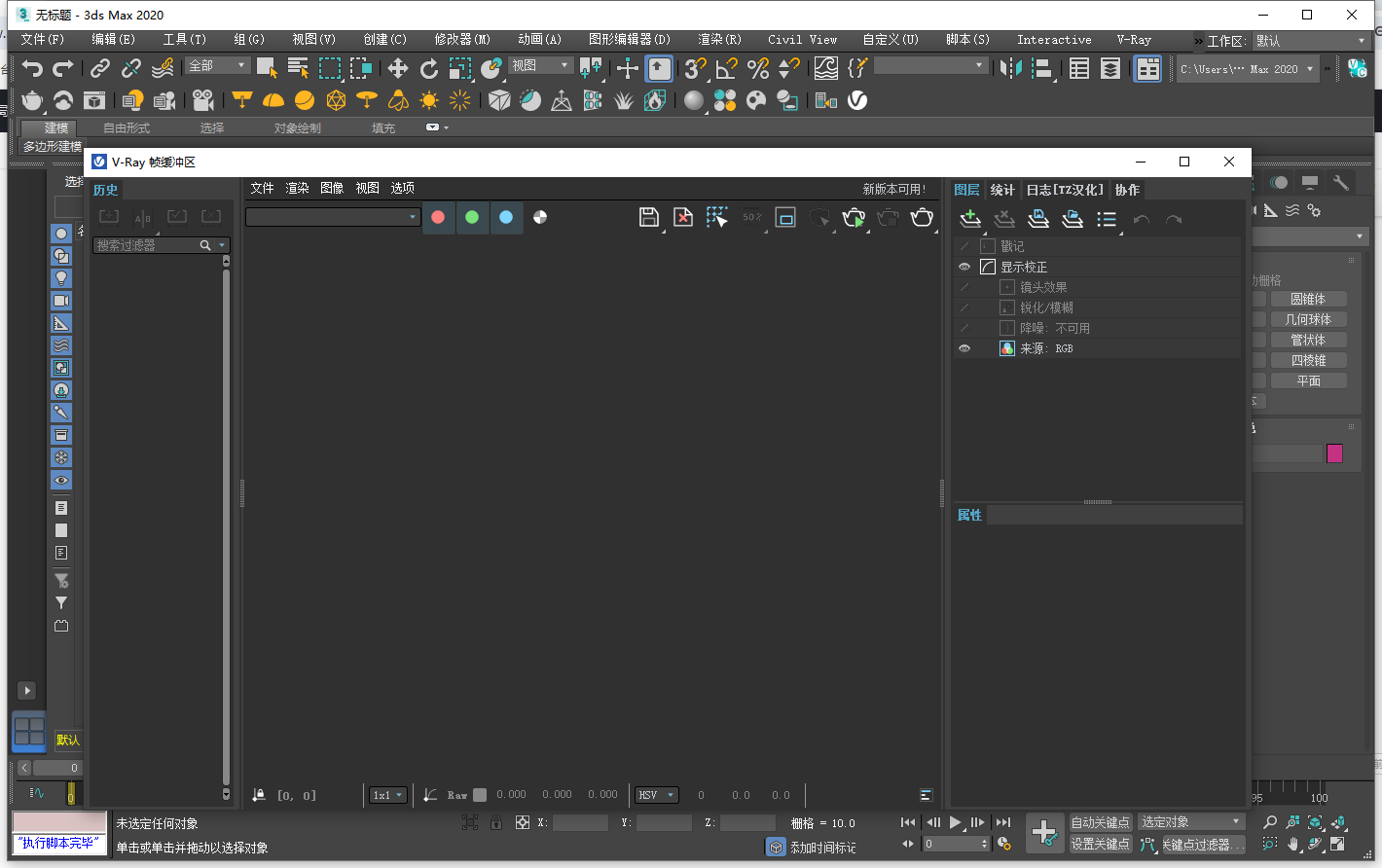Click the save image icon in V-Ray frame buffer

[649, 218]
